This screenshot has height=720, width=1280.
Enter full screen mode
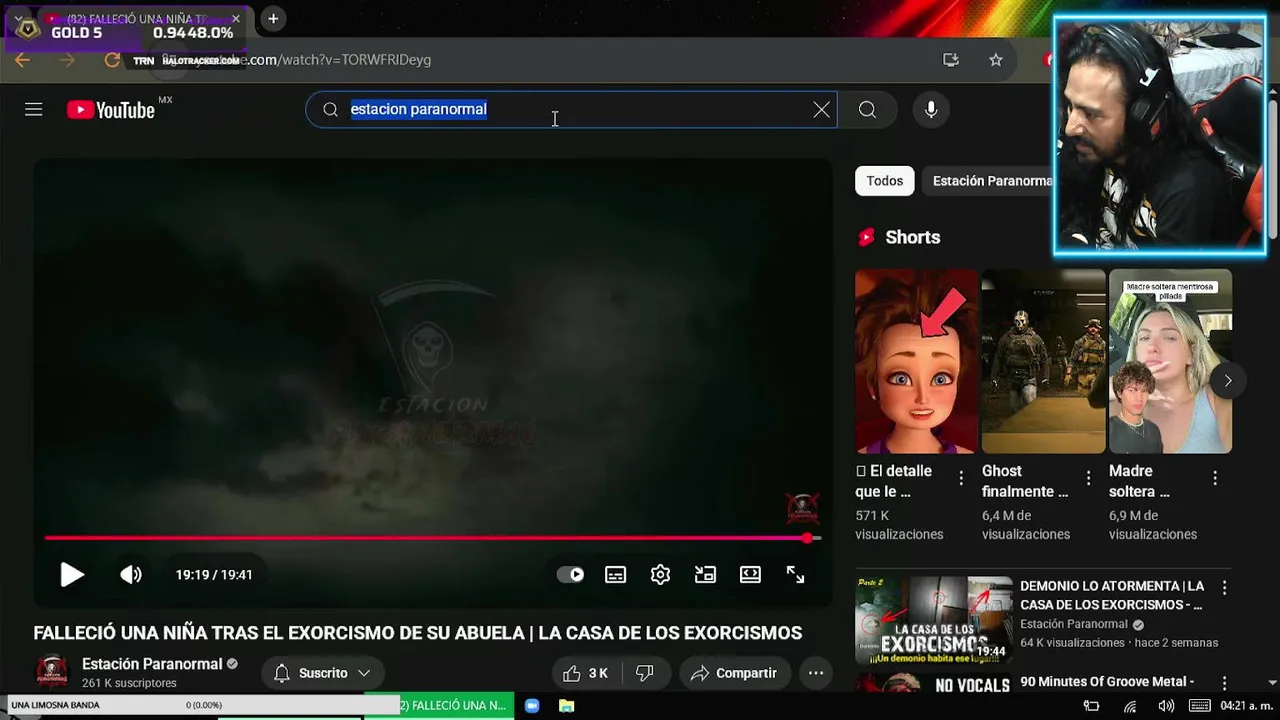(x=795, y=575)
